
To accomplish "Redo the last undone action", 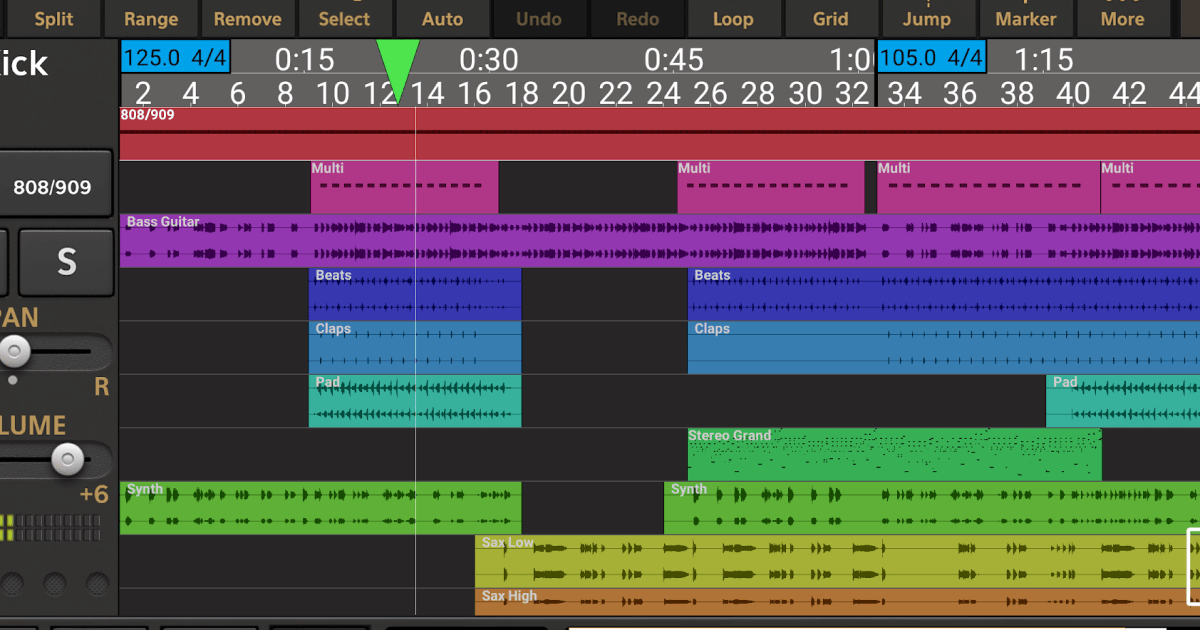I will (637, 18).
